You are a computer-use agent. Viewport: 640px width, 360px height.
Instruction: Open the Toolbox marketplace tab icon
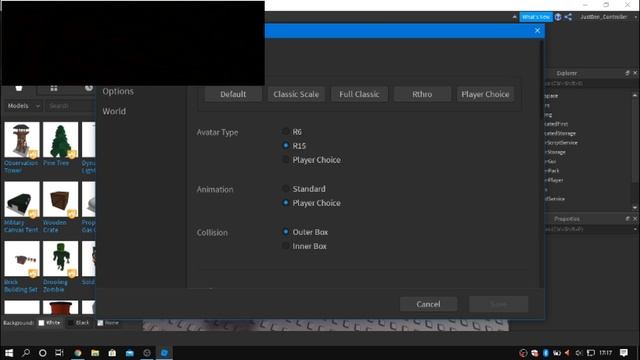pyautogui.click(x=19, y=89)
